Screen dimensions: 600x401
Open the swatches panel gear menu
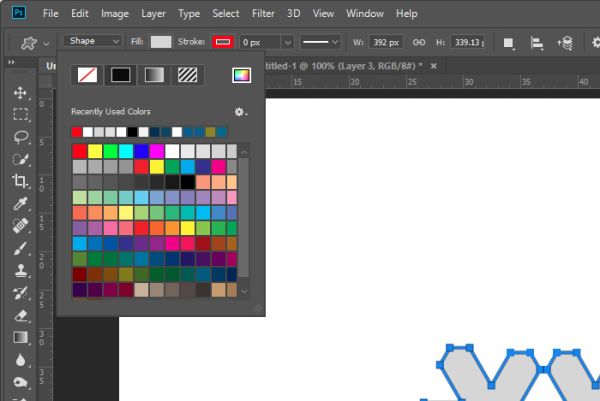pyautogui.click(x=240, y=112)
